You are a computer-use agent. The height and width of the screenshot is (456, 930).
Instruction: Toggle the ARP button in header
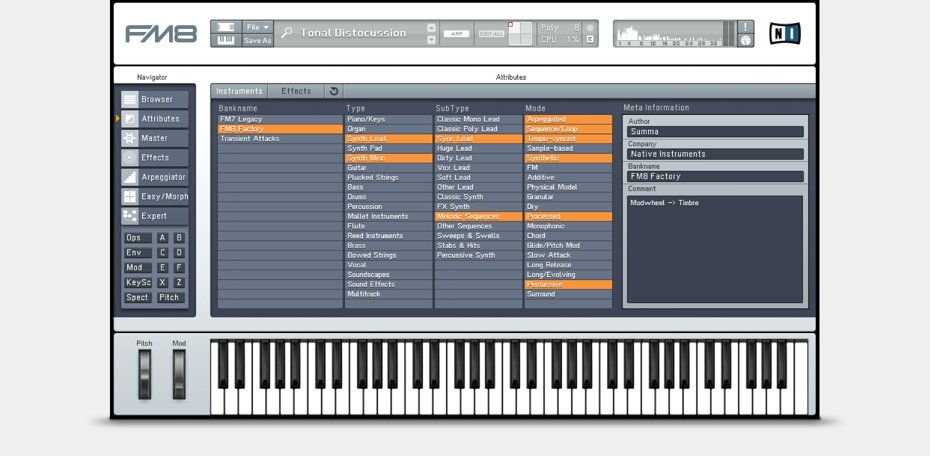457,34
